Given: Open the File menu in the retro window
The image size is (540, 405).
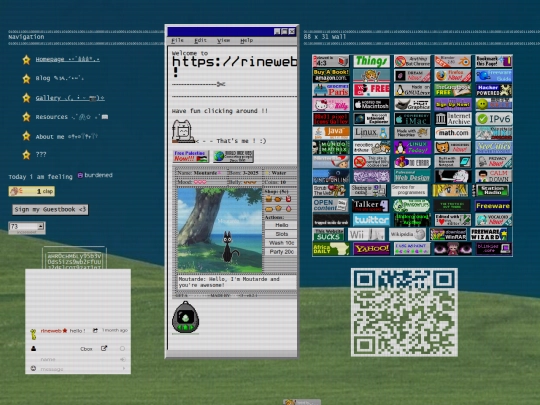Looking at the screenshot, I should point(177,40).
